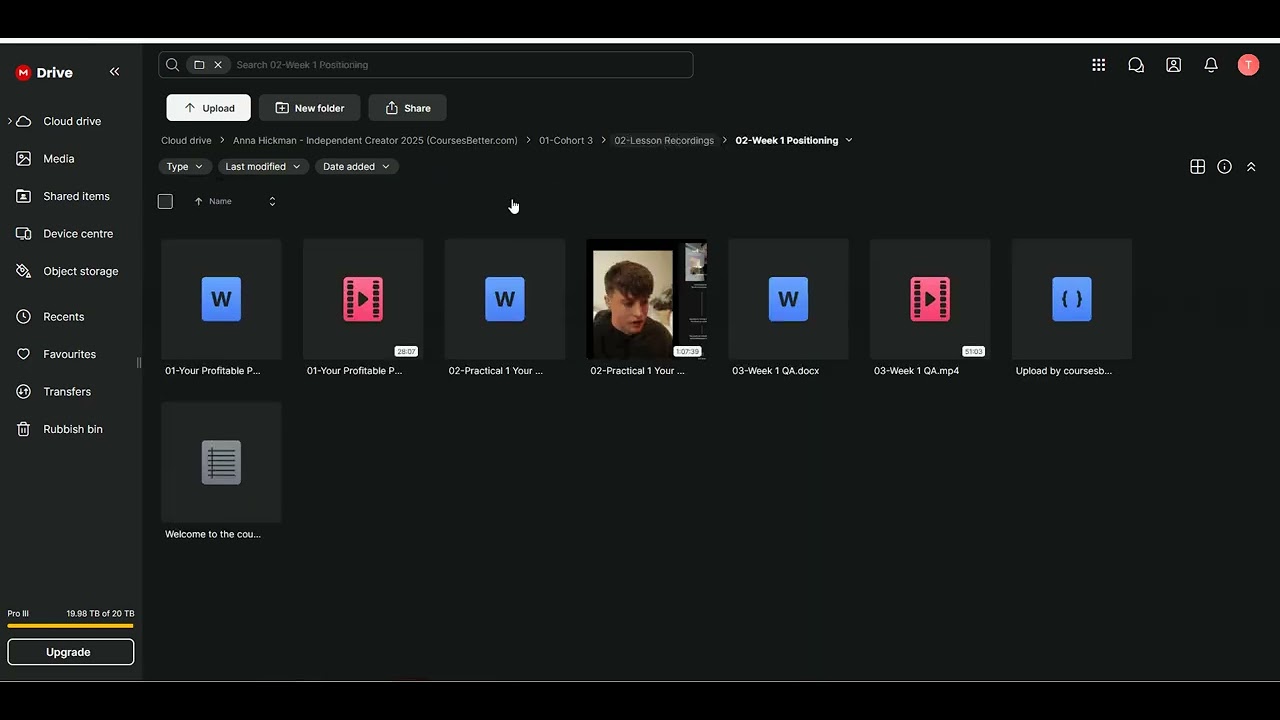Viewport: 1280px width, 720px height.
Task: Click the Upgrade button
Action: point(70,652)
